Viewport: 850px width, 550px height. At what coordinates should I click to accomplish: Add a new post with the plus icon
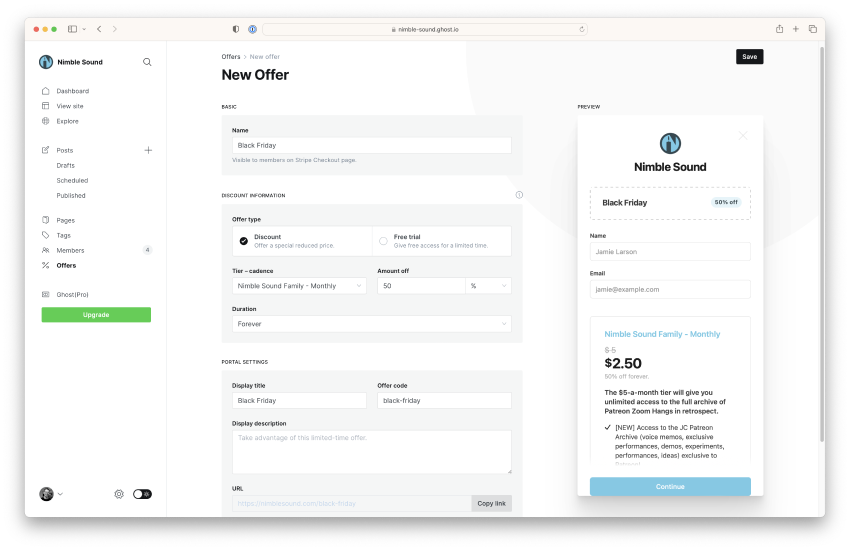(x=148, y=150)
